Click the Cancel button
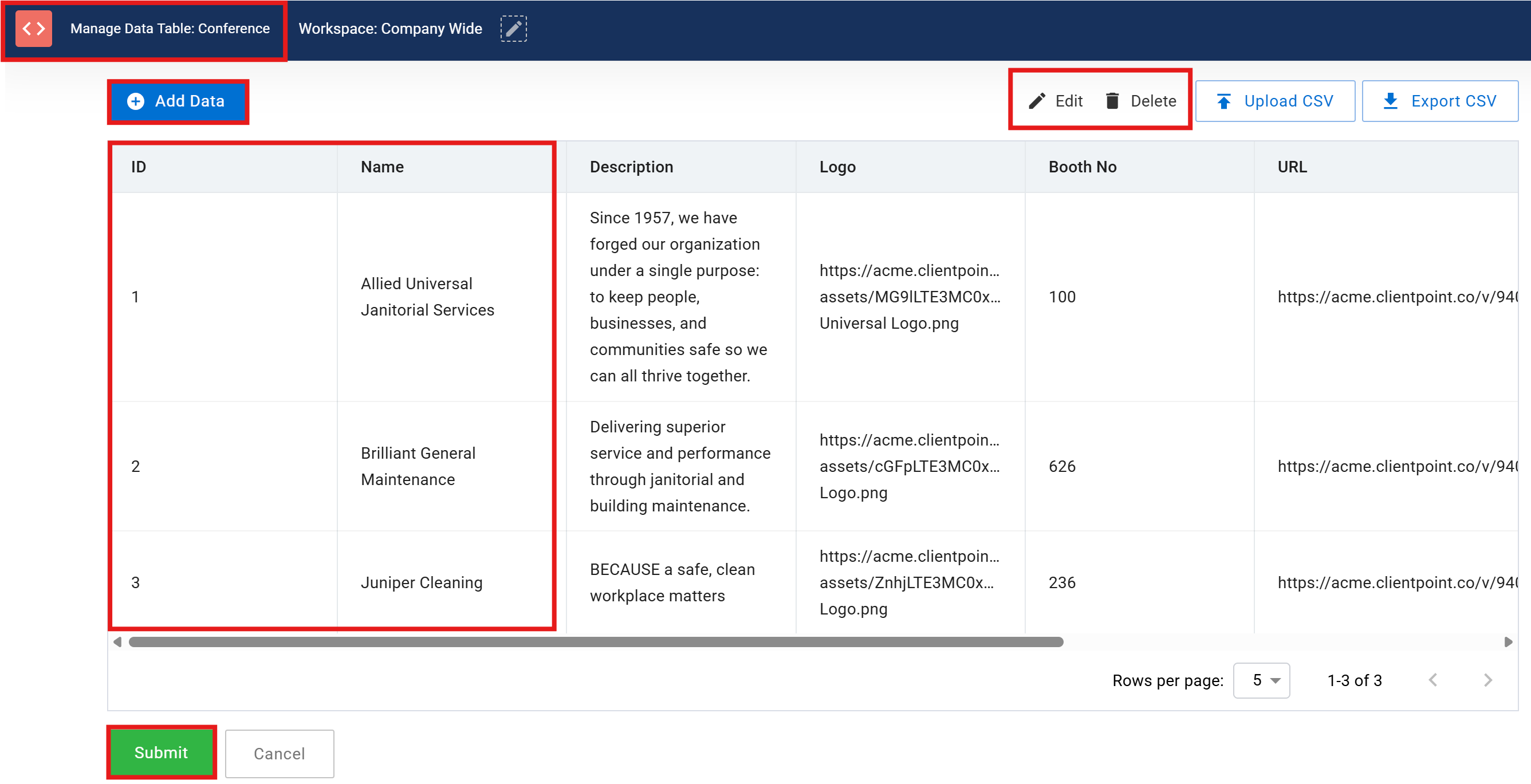This screenshot has width=1531, height=784. [x=280, y=754]
